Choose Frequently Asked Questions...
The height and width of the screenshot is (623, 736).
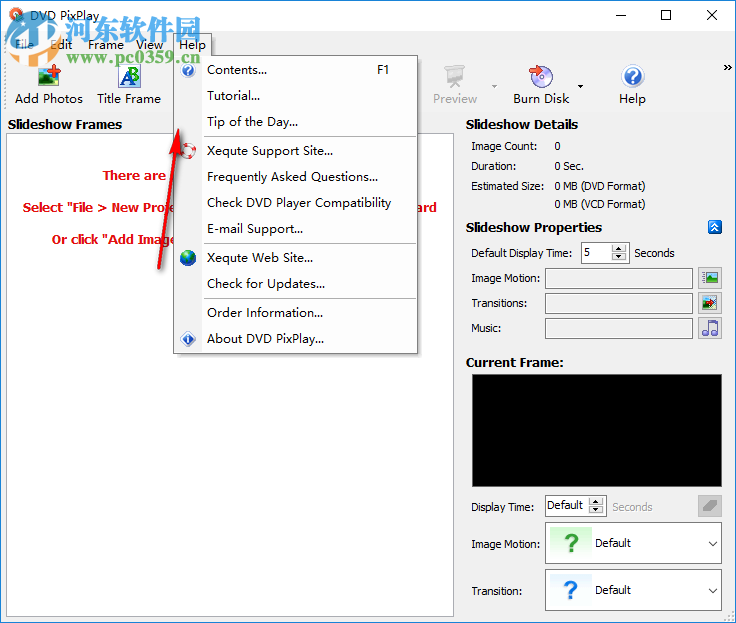click(x=295, y=177)
